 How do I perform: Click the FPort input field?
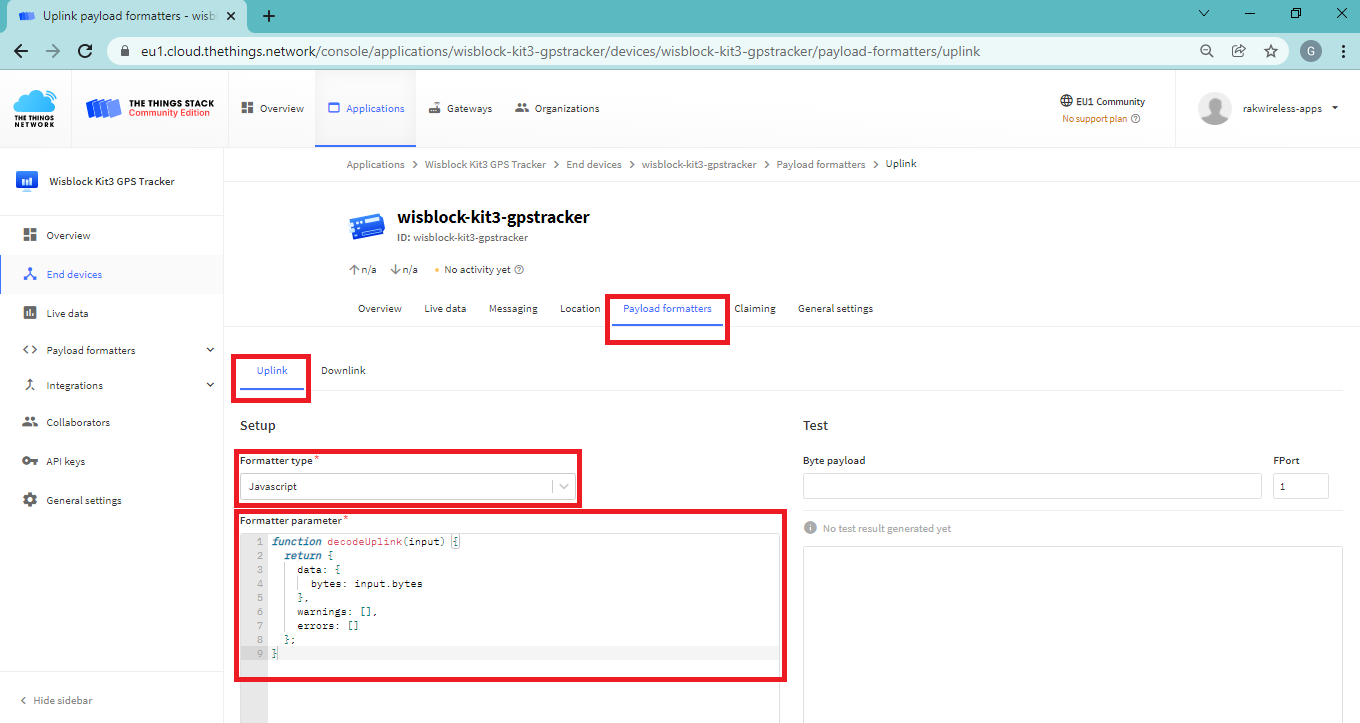pyautogui.click(x=1300, y=487)
